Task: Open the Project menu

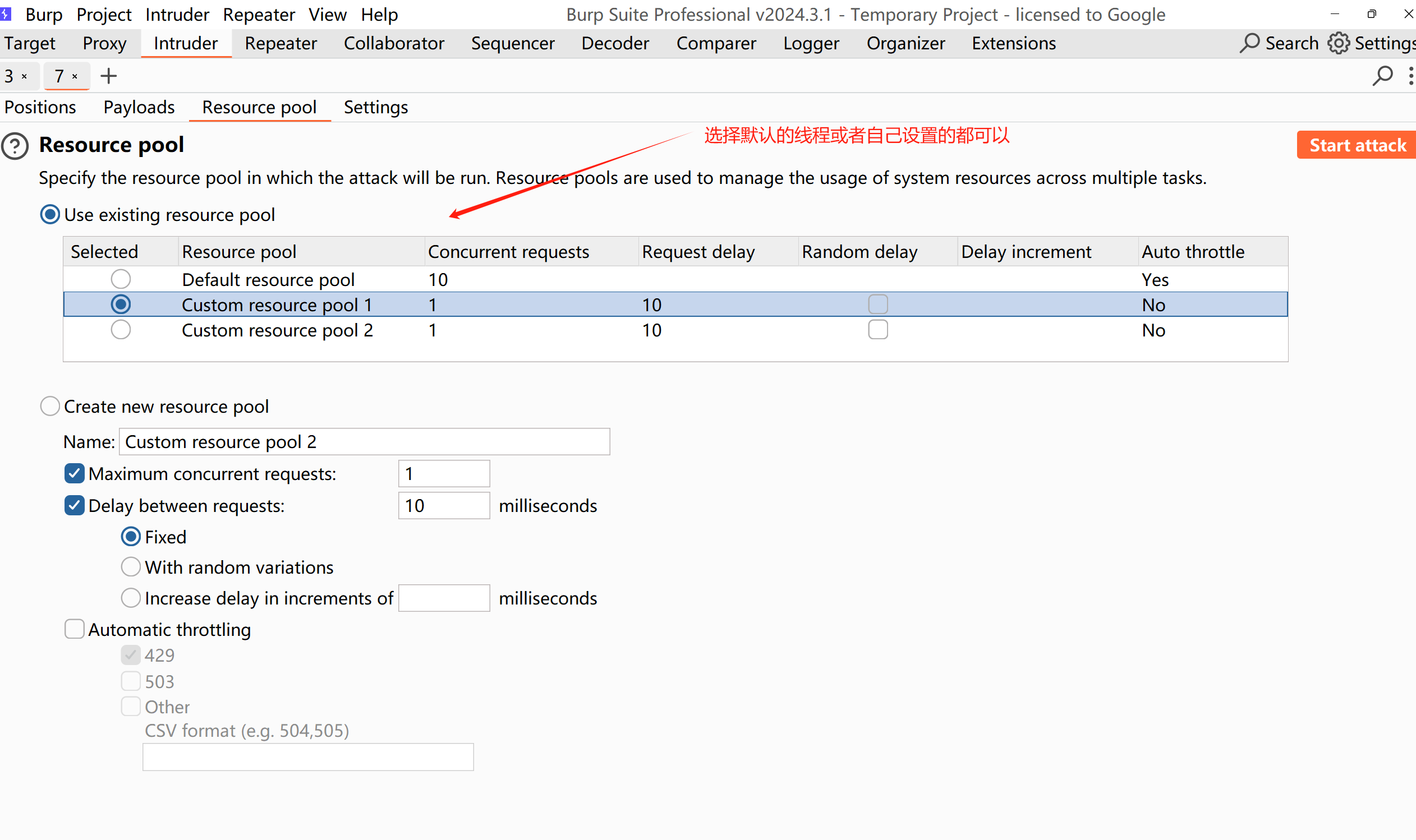Action: [104, 14]
